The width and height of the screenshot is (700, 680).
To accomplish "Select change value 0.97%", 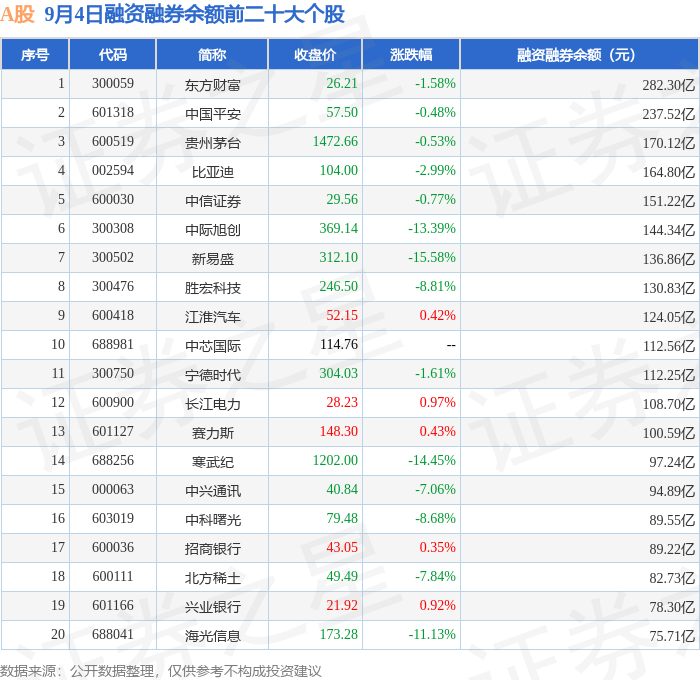I will (438, 403).
